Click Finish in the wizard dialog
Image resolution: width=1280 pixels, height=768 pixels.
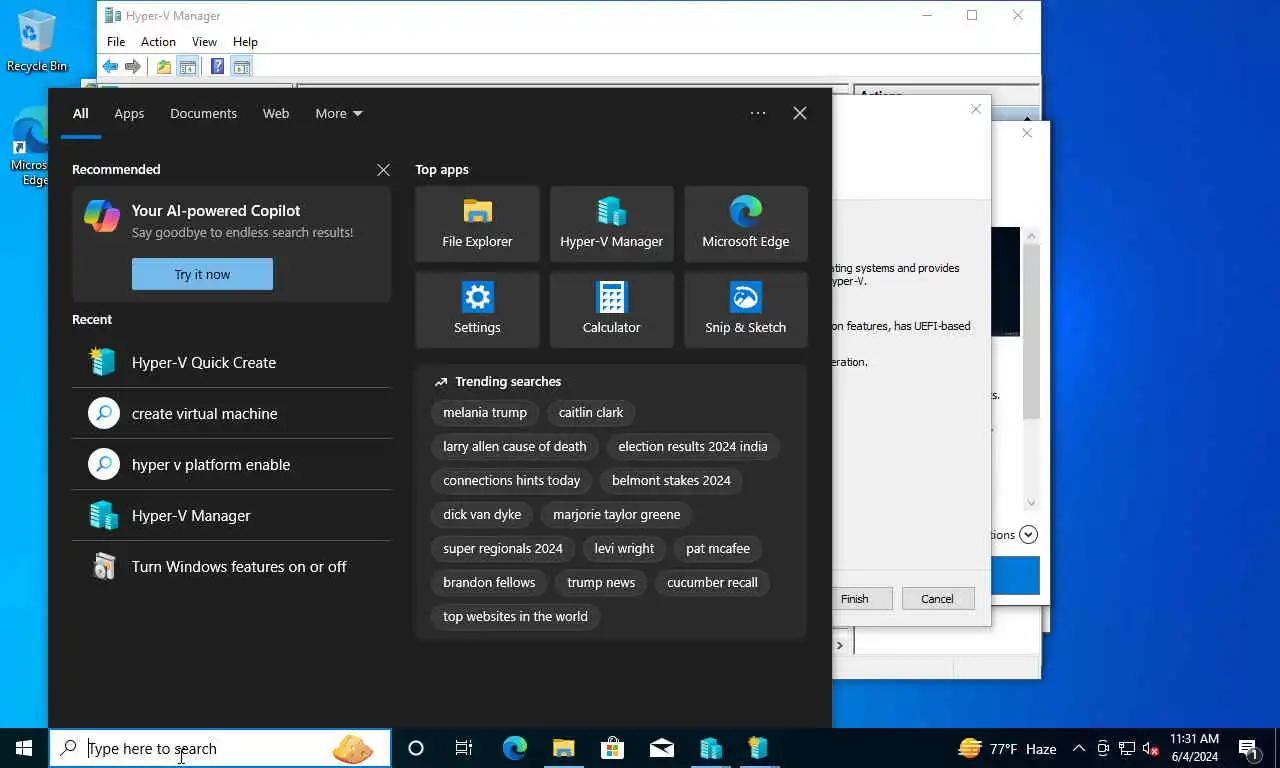point(855,599)
